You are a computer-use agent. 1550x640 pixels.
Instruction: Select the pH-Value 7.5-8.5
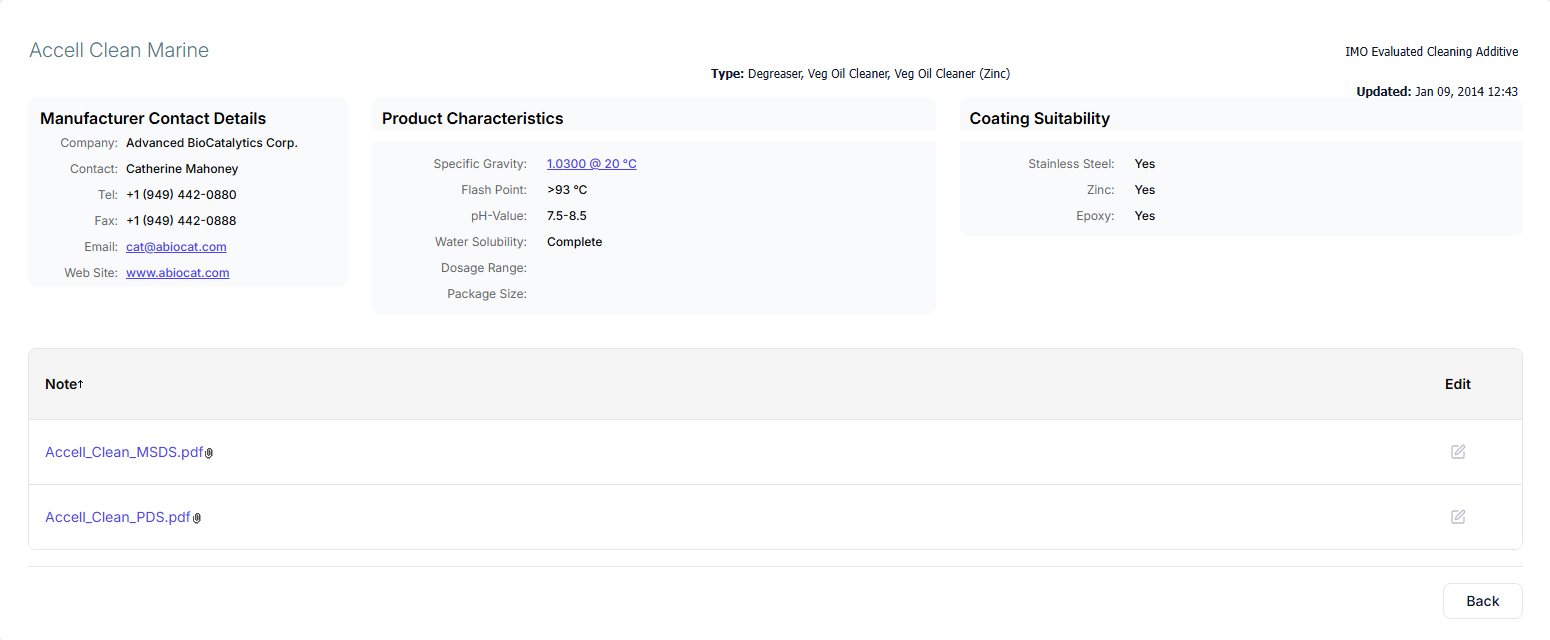coord(567,216)
